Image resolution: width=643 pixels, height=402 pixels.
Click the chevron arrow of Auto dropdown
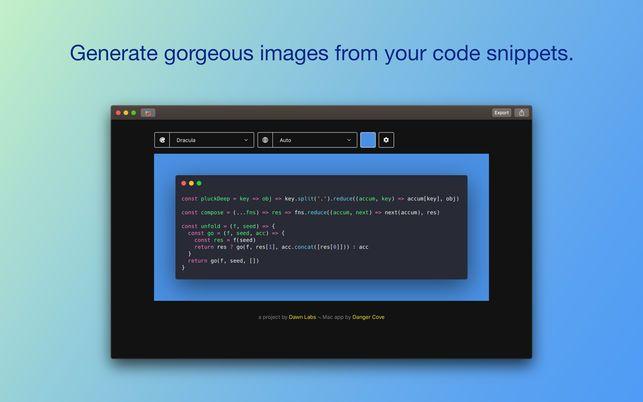click(x=349, y=140)
